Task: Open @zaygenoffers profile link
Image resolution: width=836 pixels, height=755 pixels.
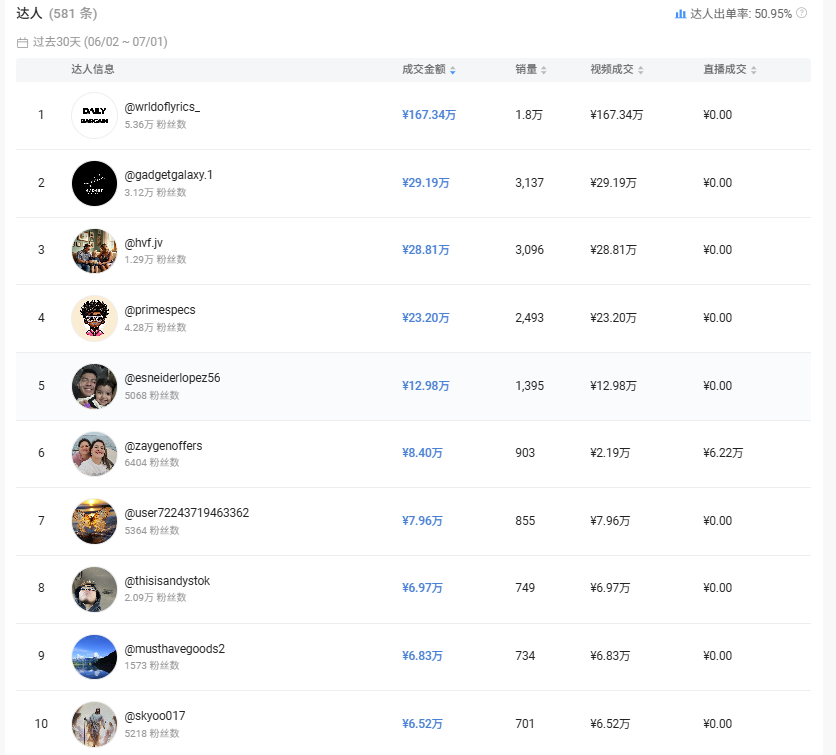Action: pyautogui.click(x=163, y=446)
